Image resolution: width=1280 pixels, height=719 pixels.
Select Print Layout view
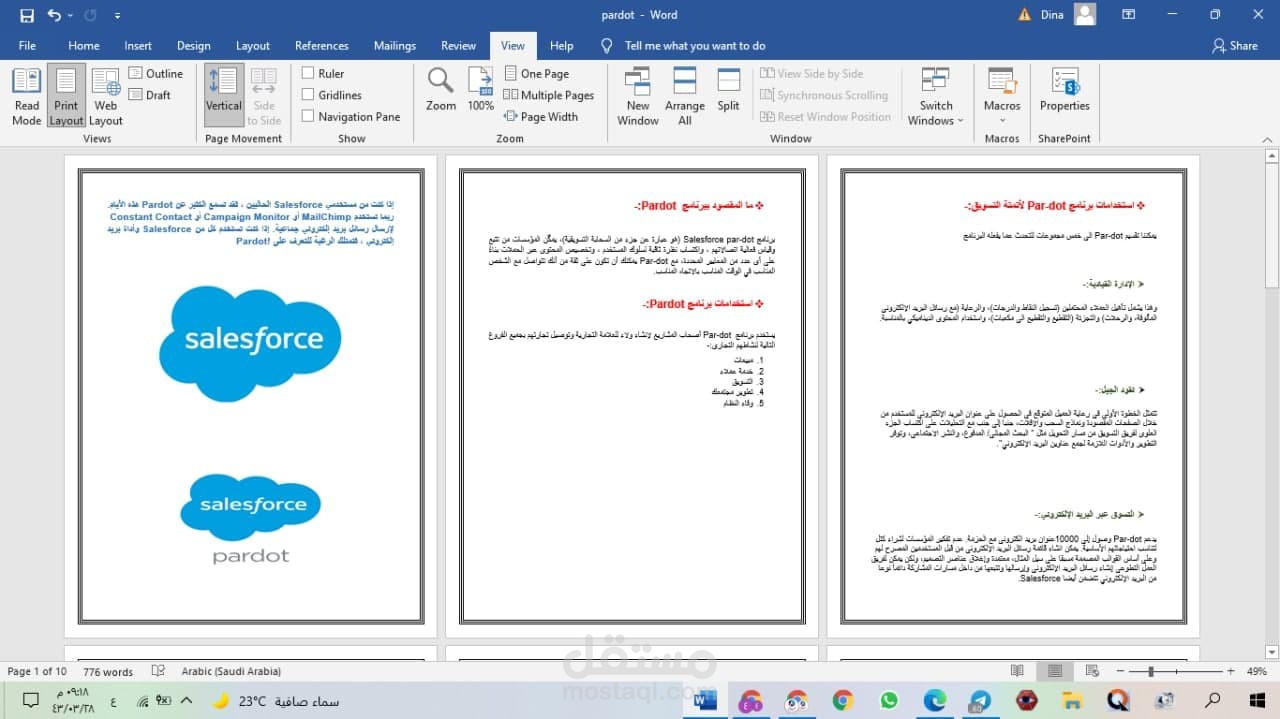pyautogui.click(x=66, y=97)
